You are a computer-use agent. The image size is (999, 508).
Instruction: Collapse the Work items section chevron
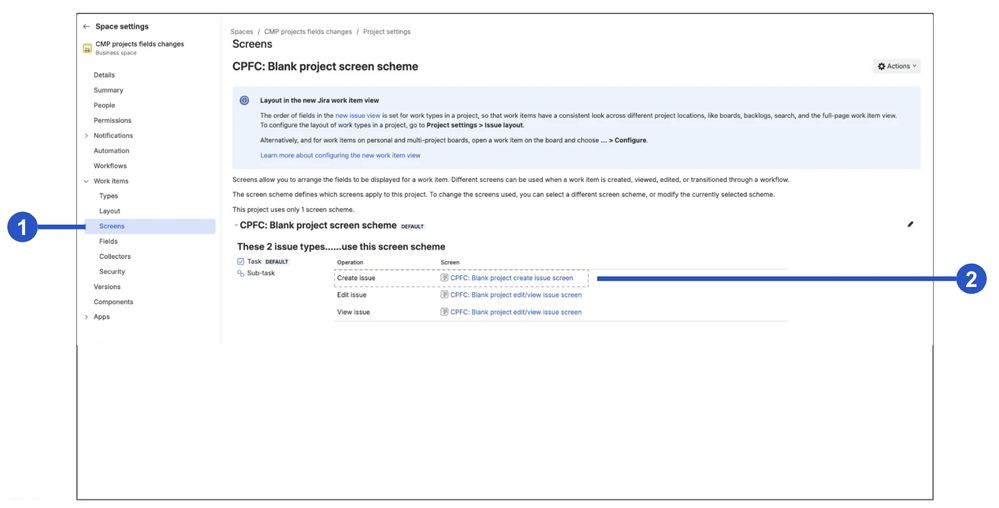[87, 181]
